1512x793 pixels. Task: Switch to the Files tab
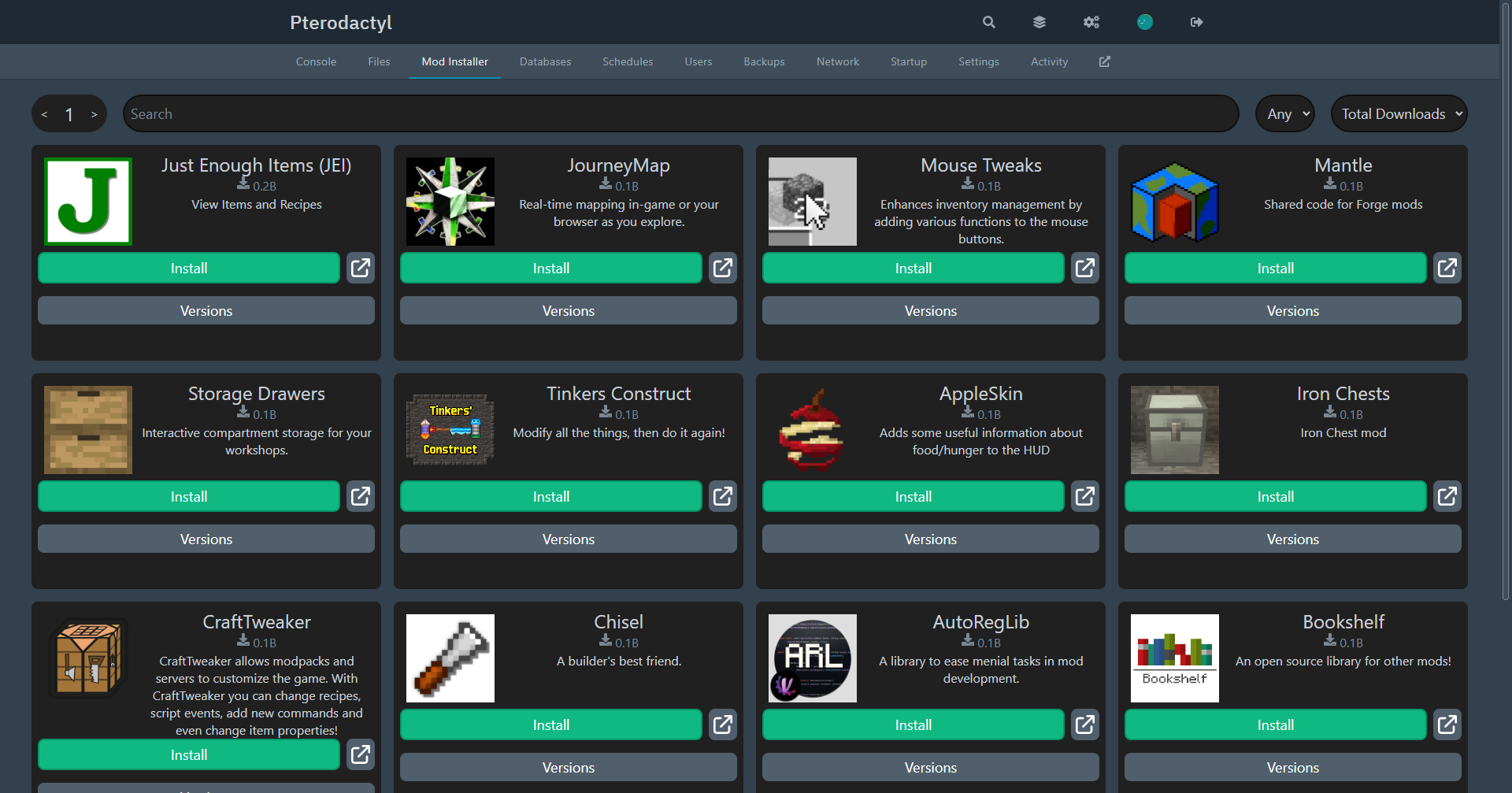[379, 61]
